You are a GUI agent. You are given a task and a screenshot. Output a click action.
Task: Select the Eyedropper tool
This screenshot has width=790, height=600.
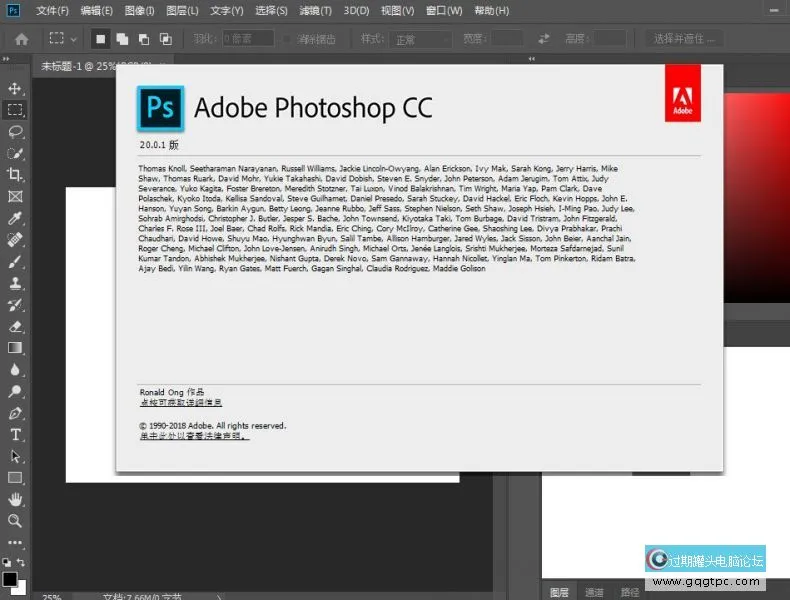pos(15,218)
